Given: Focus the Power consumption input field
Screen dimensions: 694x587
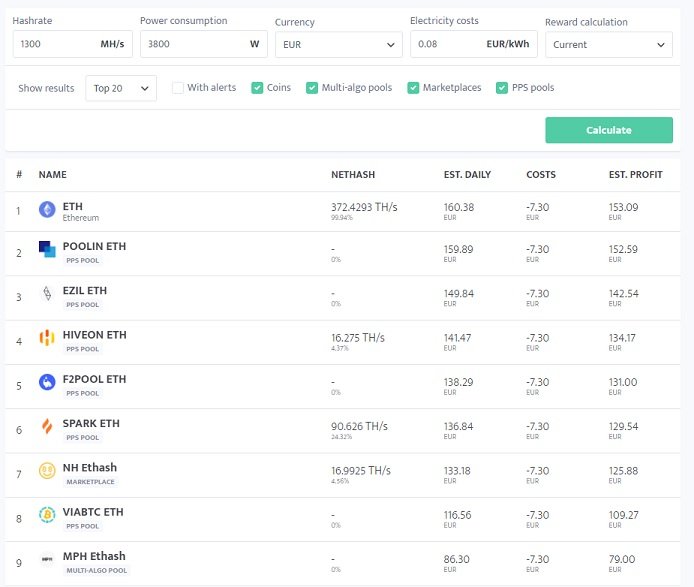Looking at the screenshot, I should 204,44.
